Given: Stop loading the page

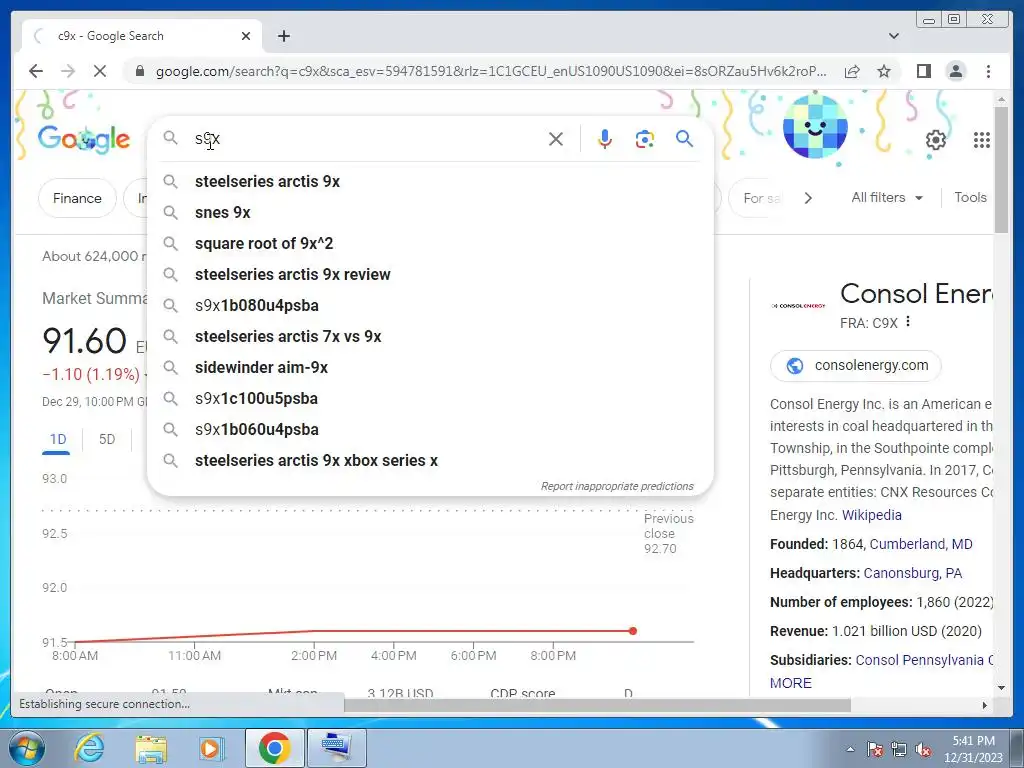Looking at the screenshot, I should point(100,71).
